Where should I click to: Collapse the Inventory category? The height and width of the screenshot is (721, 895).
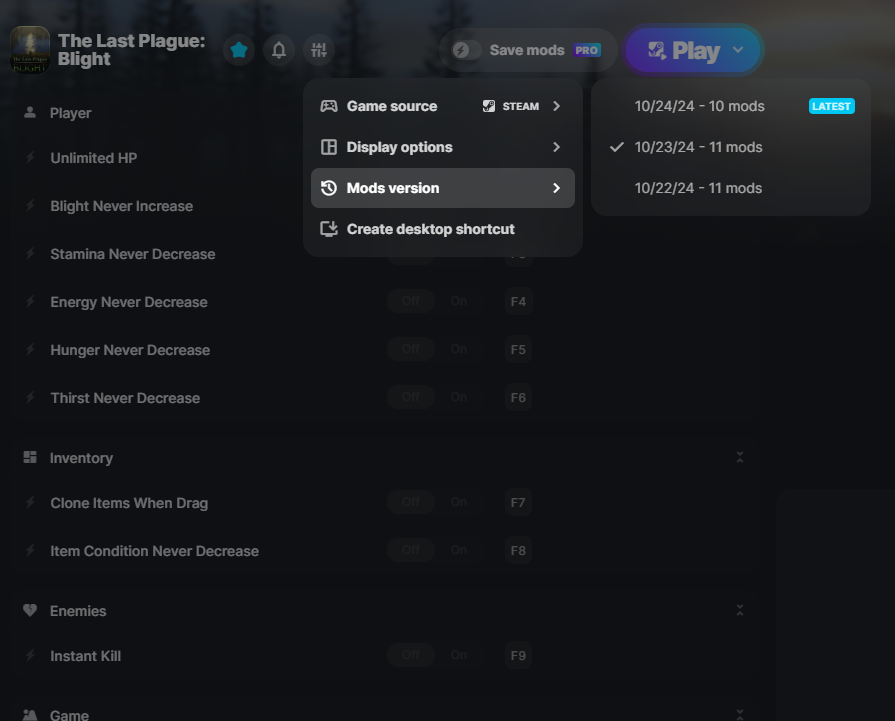pyautogui.click(x=740, y=457)
